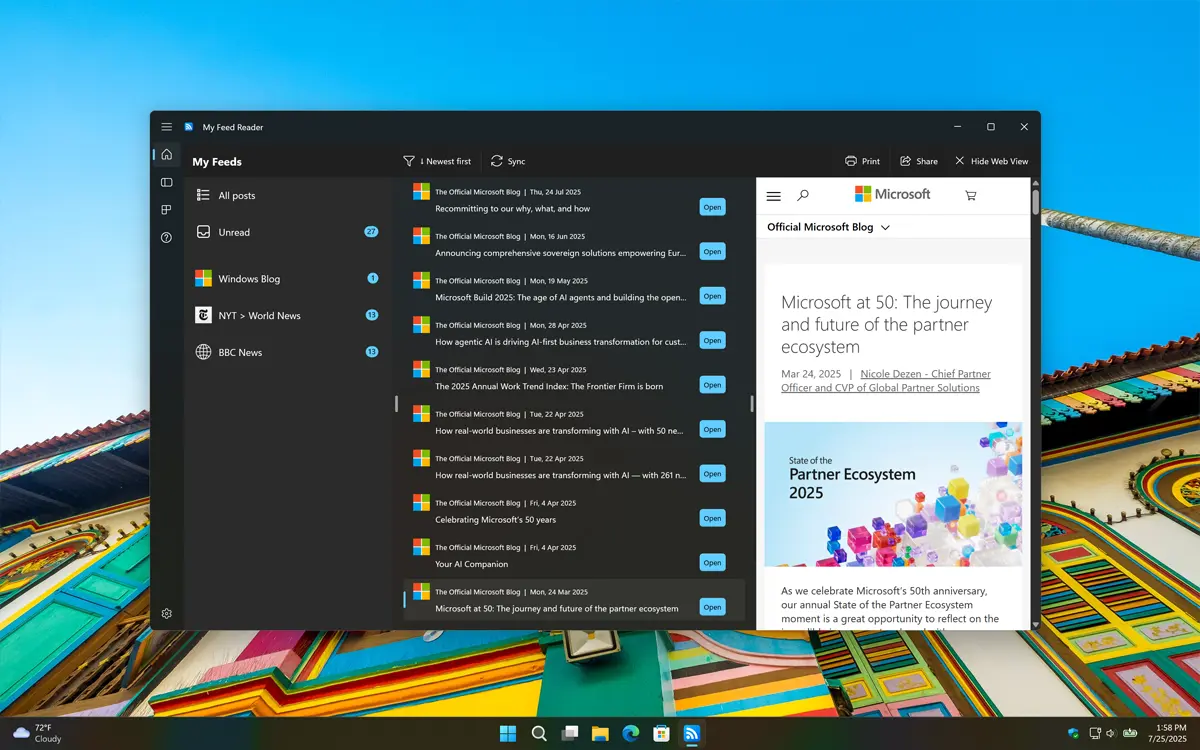The height and width of the screenshot is (750, 1200).
Task: Hide the Web View pane
Action: (991, 161)
